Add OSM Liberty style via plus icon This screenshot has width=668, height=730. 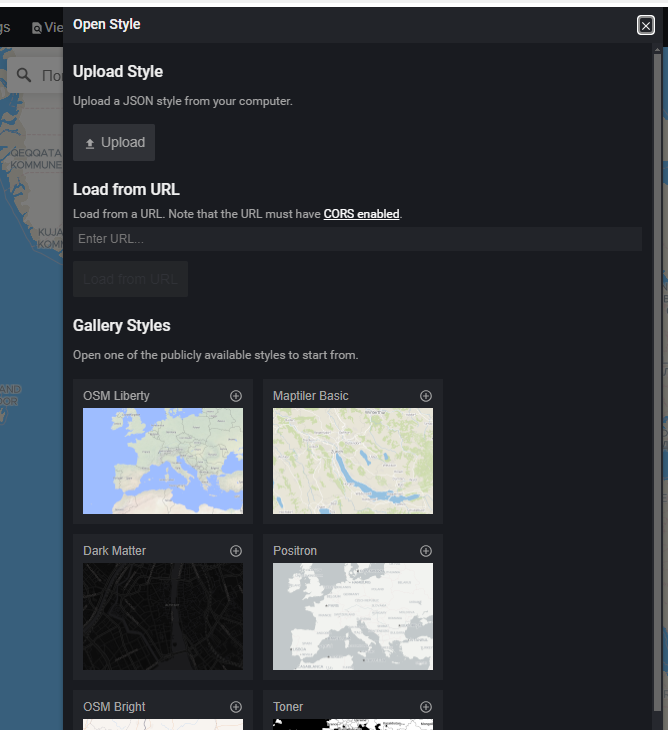236,396
